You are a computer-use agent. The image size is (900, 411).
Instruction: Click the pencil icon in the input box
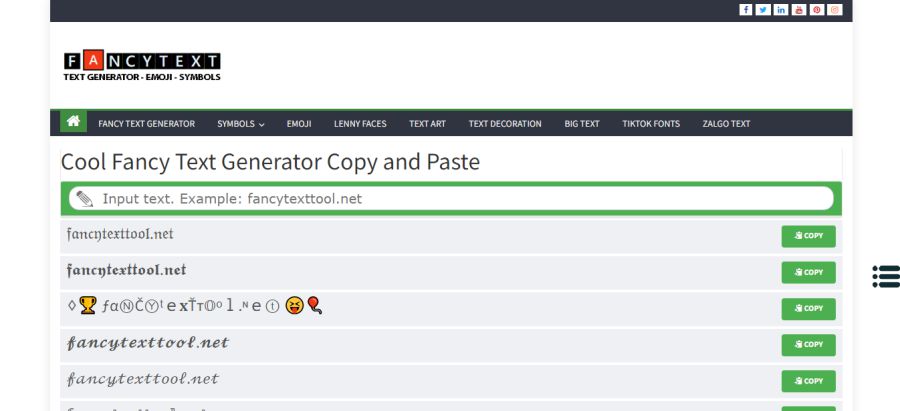click(x=85, y=199)
